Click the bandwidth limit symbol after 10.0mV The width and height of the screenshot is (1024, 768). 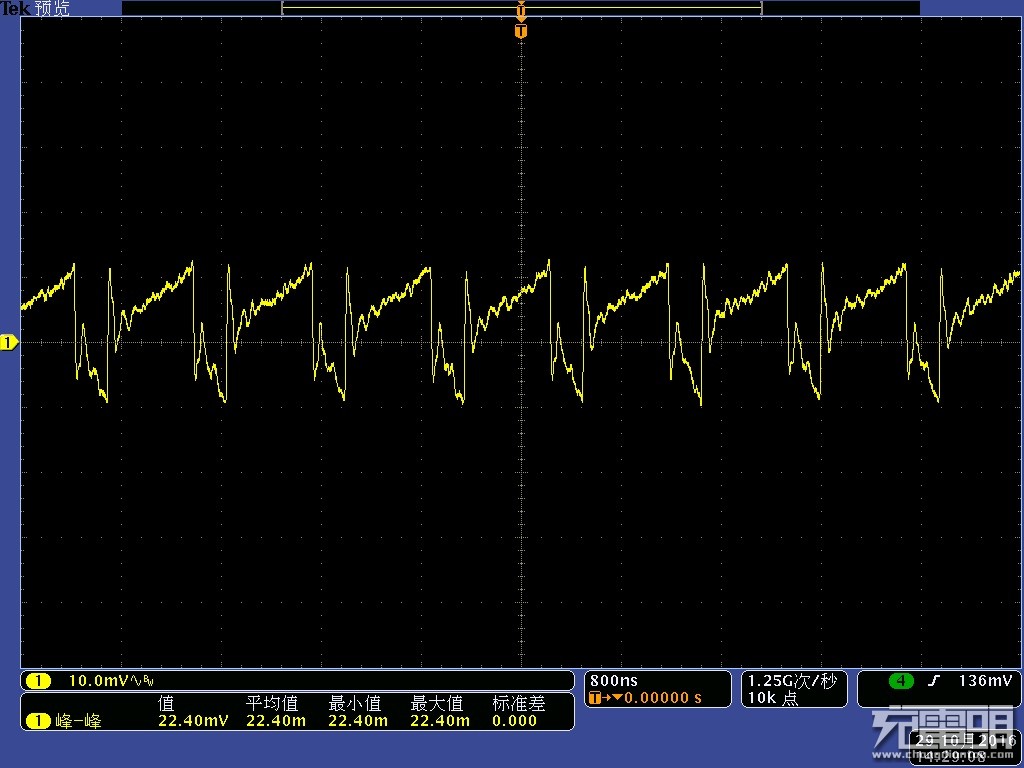click(x=145, y=681)
